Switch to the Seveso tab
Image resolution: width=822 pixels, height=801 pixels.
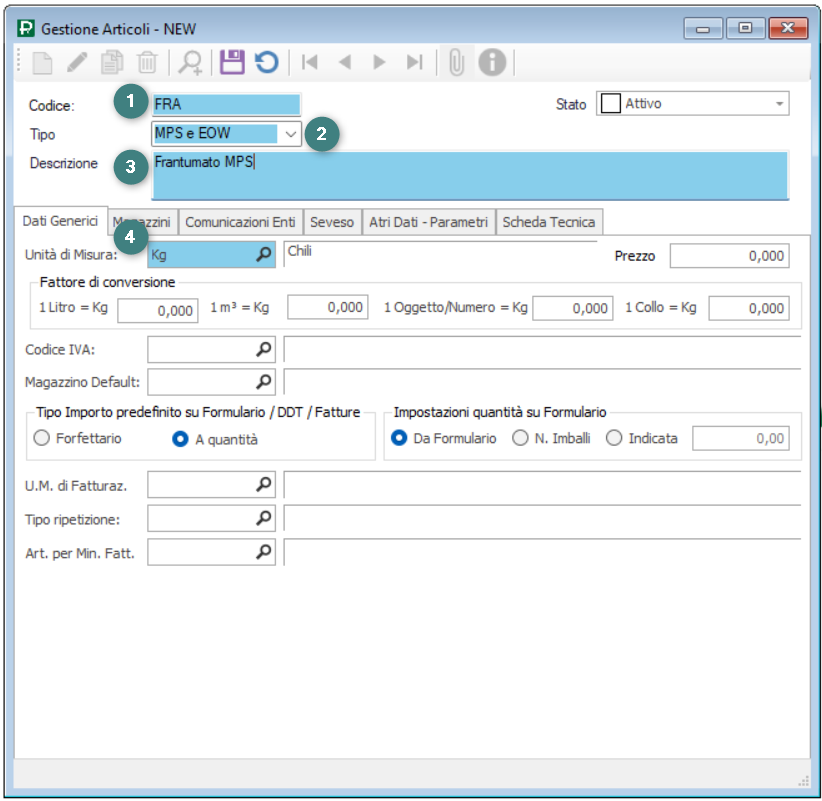331,222
